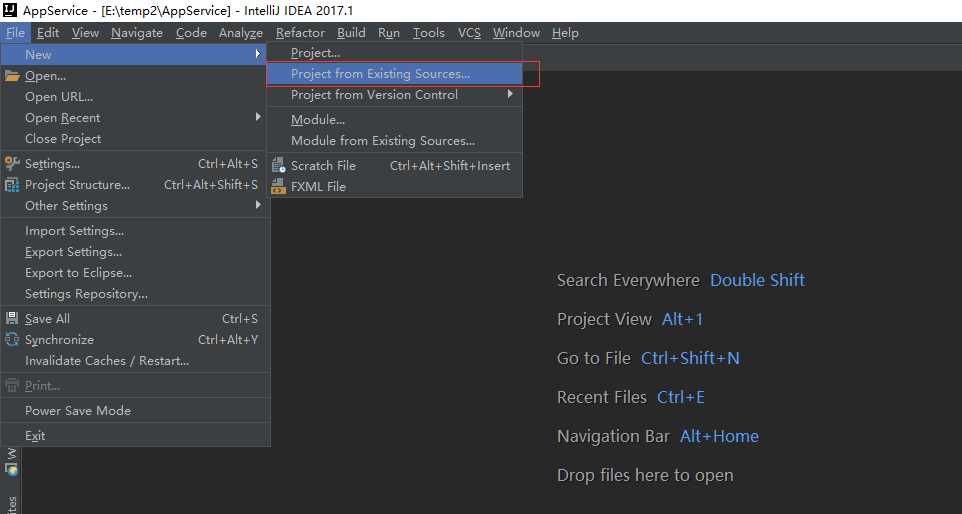Select Import Settings... entry

pos(134,231)
